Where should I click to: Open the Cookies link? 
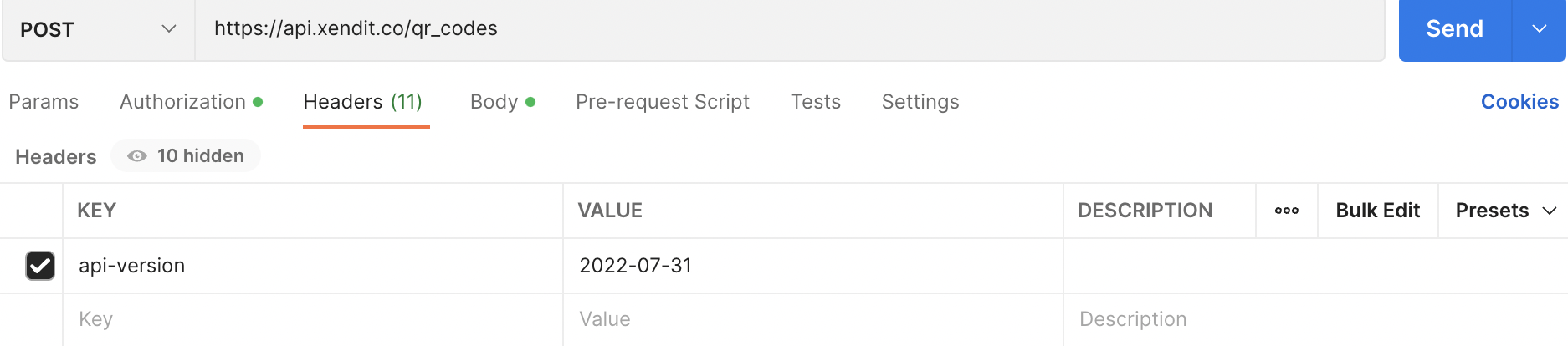(x=1519, y=102)
